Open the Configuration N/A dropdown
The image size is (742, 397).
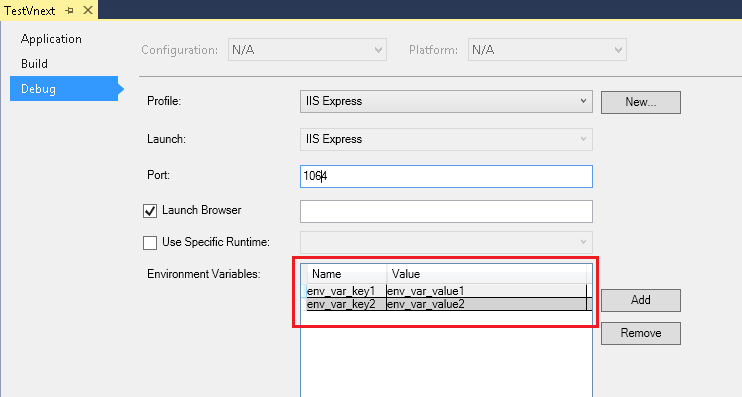pyautogui.click(x=307, y=50)
